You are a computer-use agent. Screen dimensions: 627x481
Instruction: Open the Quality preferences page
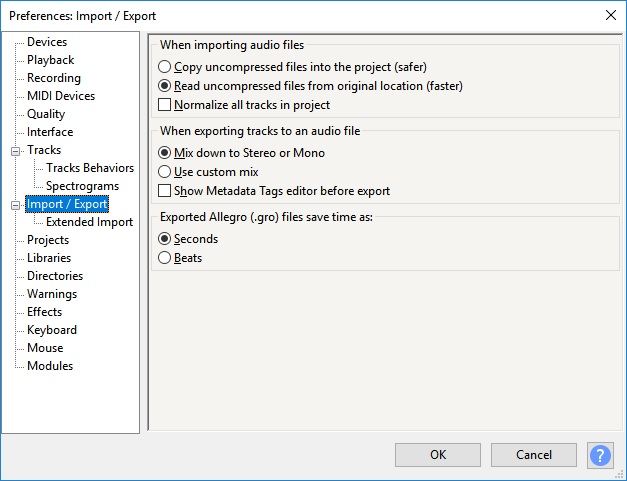click(x=46, y=114)
